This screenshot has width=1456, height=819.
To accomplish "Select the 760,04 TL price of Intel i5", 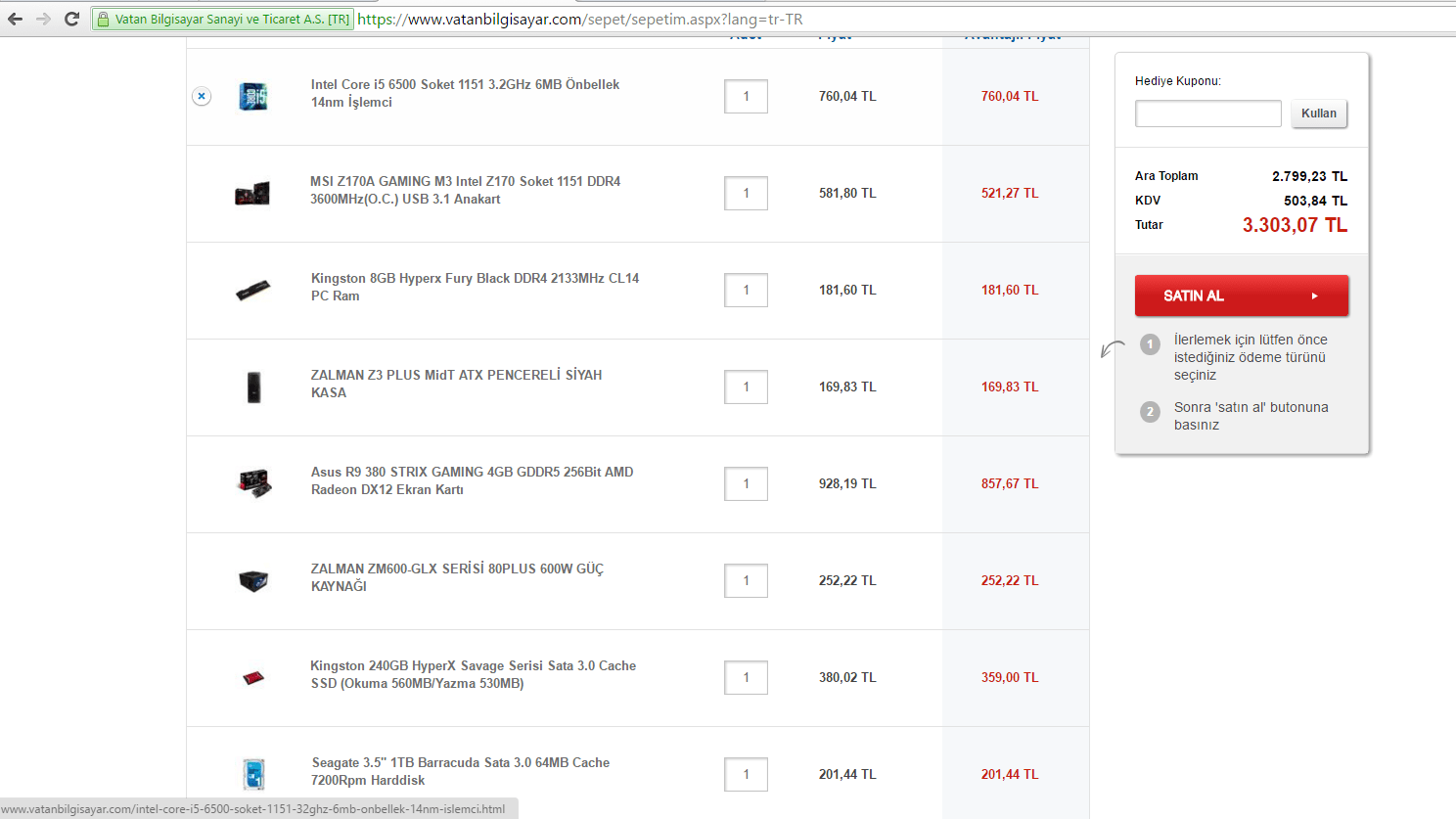I will point(847,96).
